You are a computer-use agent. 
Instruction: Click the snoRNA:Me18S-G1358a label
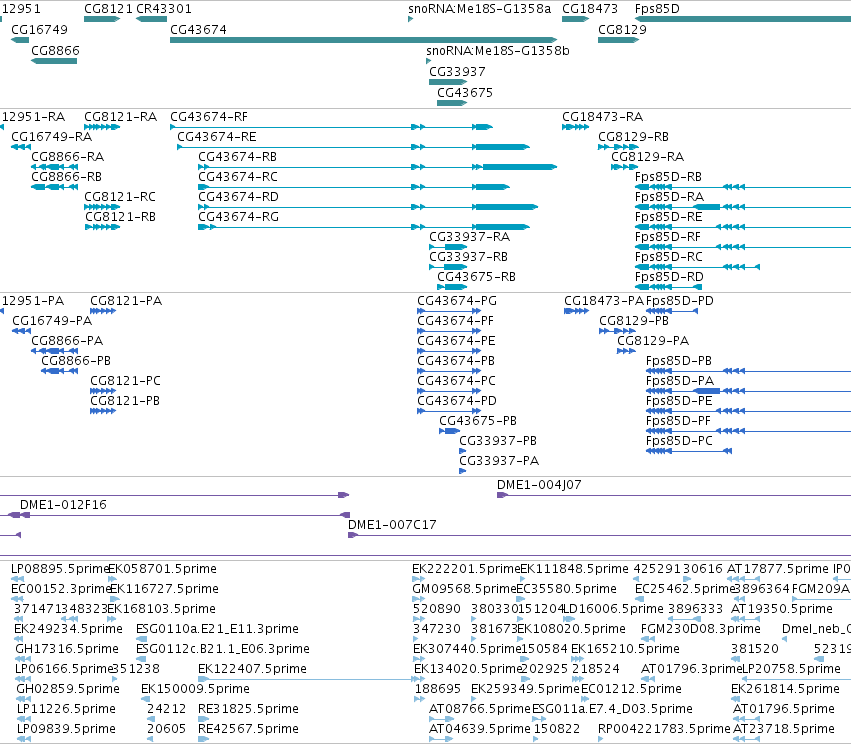tap(479, 9)
